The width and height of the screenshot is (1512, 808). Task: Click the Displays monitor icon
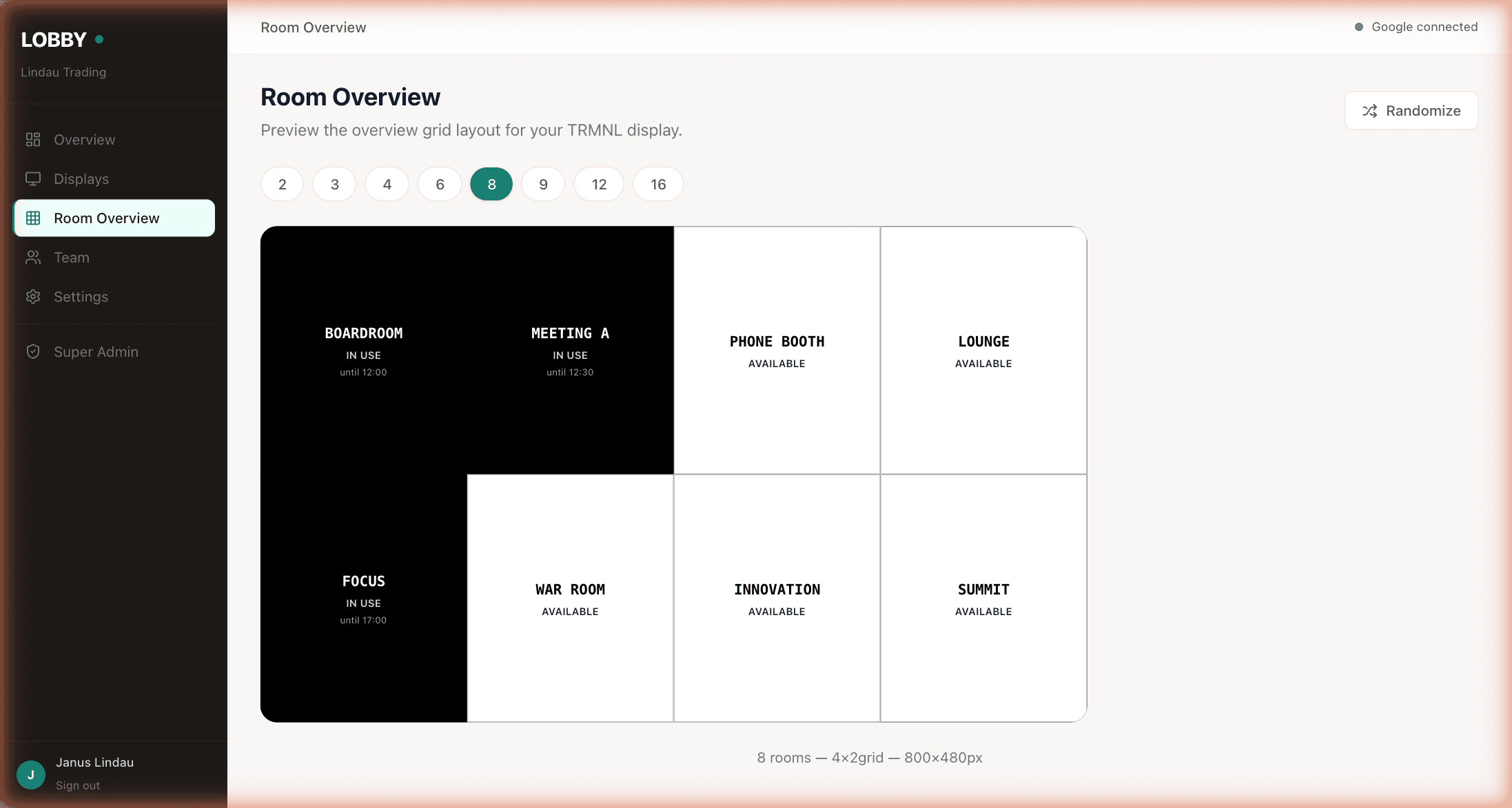tap(33, 178)
